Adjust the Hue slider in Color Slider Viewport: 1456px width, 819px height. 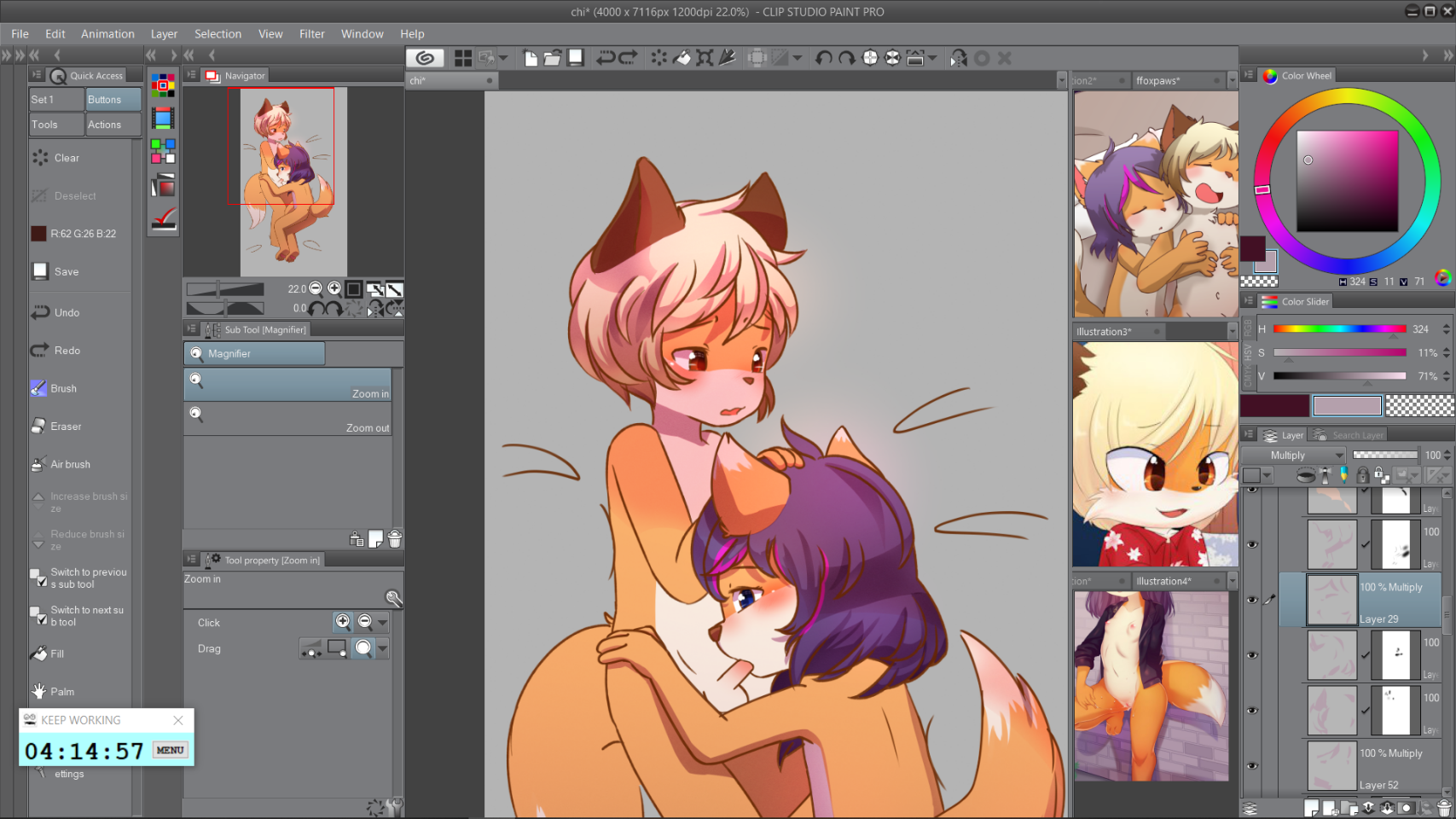(1339, 329)
